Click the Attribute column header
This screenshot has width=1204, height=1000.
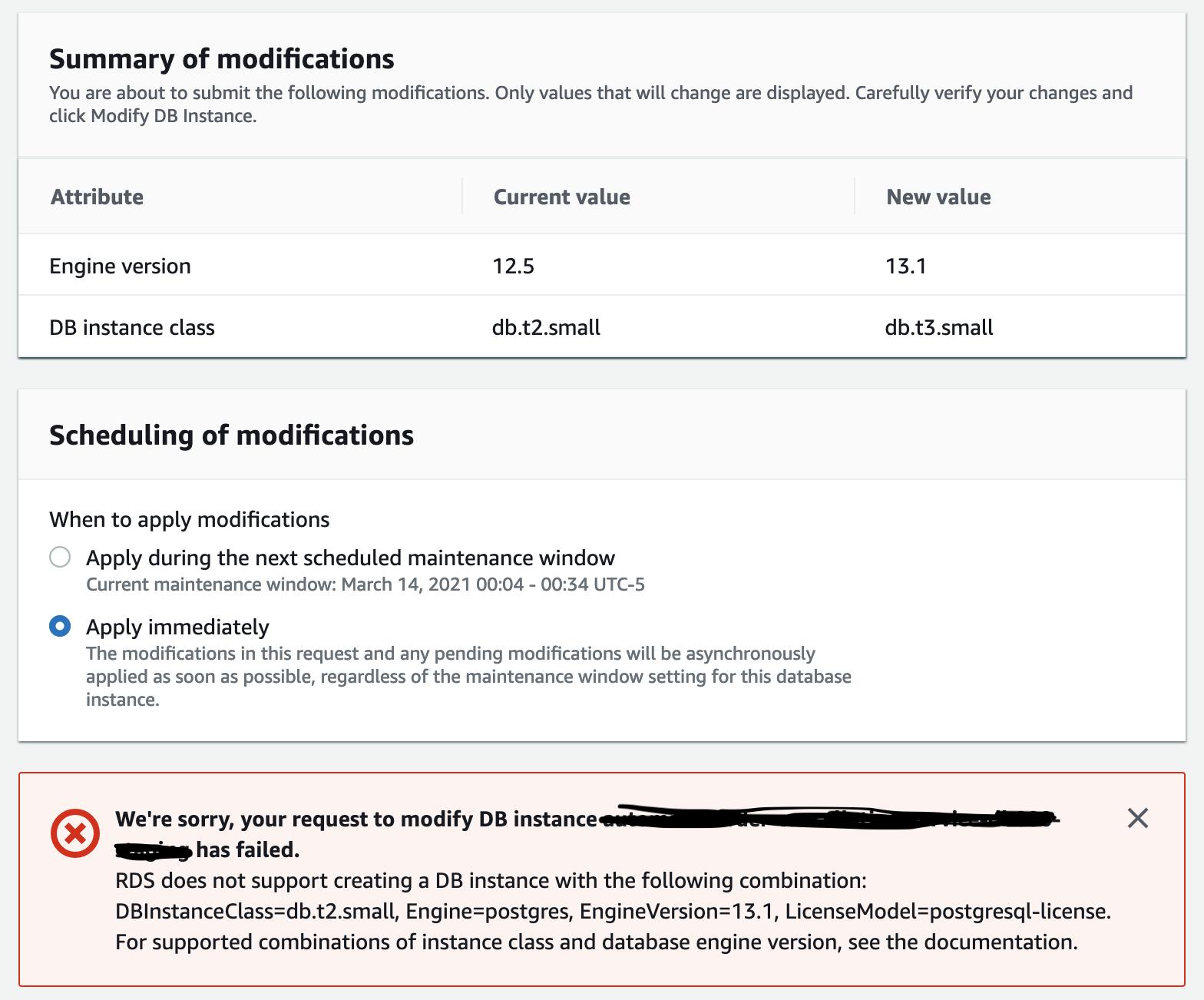coord(97,197)
